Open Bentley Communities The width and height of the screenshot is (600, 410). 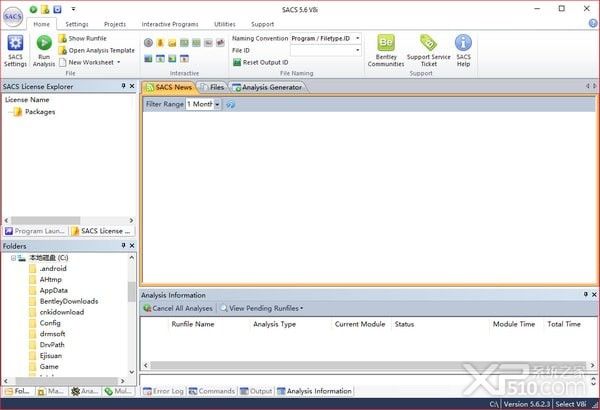[386, 51]
